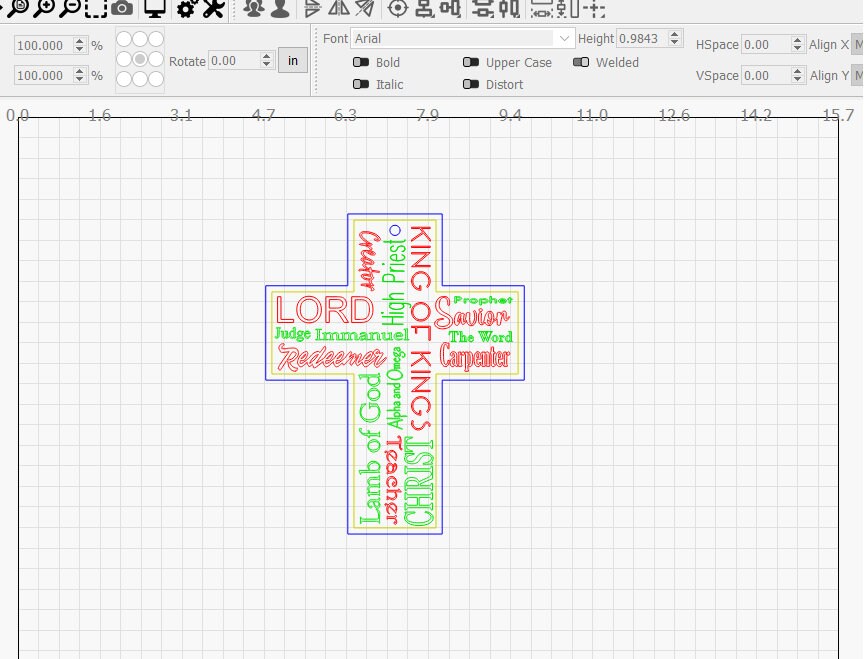Click the camera snapshot icon

point(122,10)
